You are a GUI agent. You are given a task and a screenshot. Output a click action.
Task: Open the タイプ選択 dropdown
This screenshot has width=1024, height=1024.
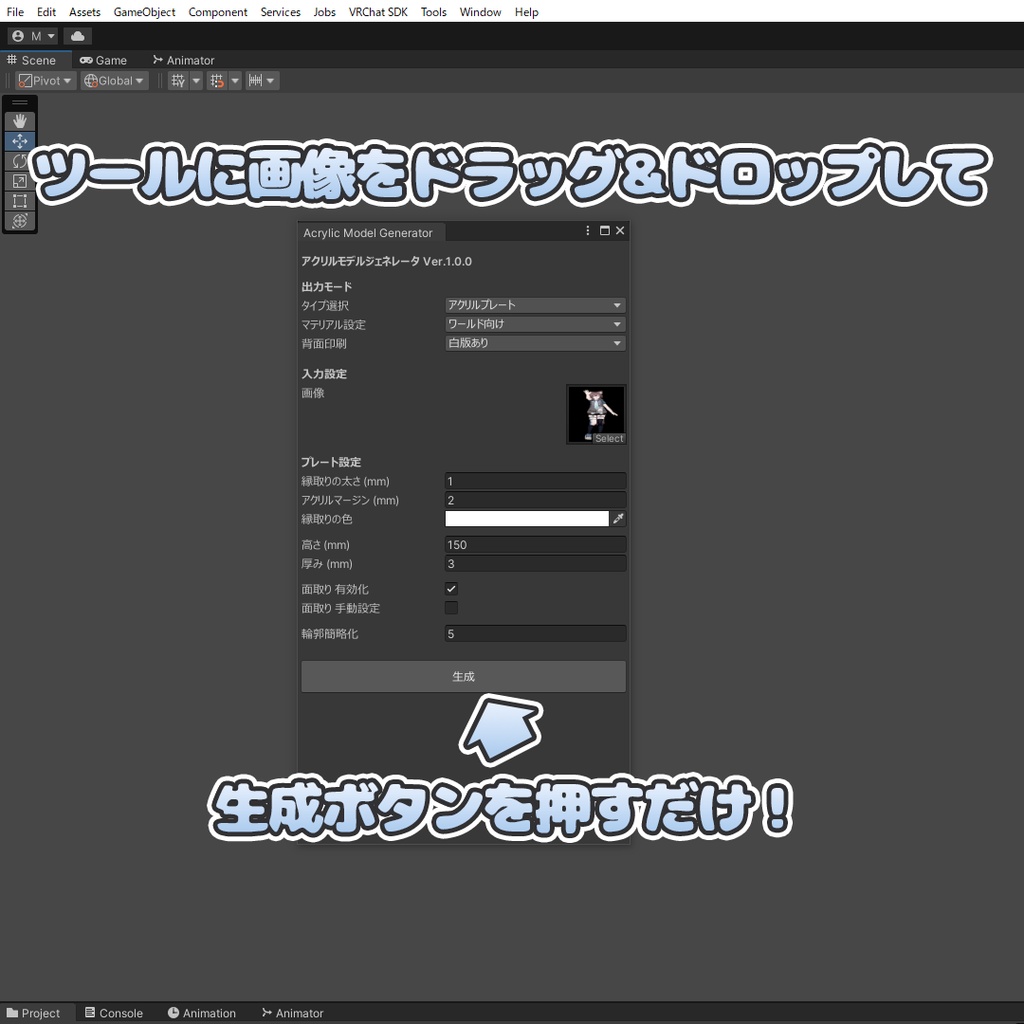(535, 305)
